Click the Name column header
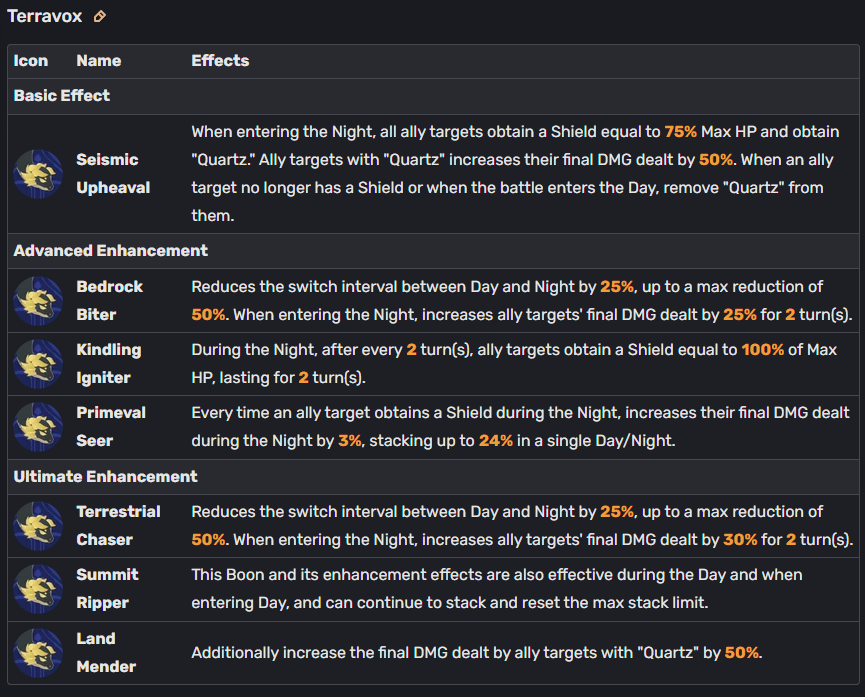 (x=99, y=61)
